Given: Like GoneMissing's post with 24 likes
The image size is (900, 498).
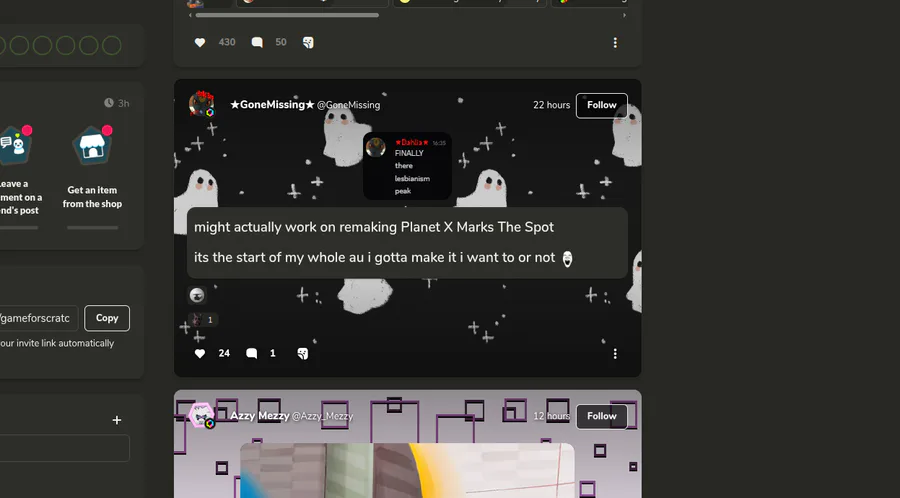Looking at the screenshot, I should (x=200, y=353).
